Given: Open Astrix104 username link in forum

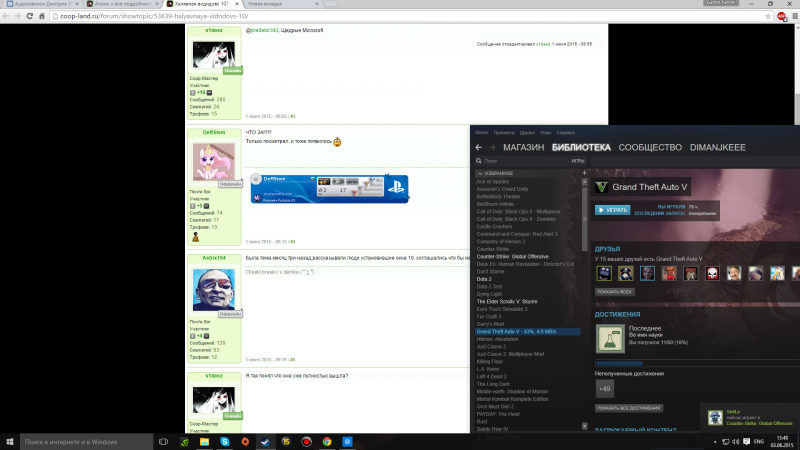Looking at the screenshot, I should tap(214, 258).
